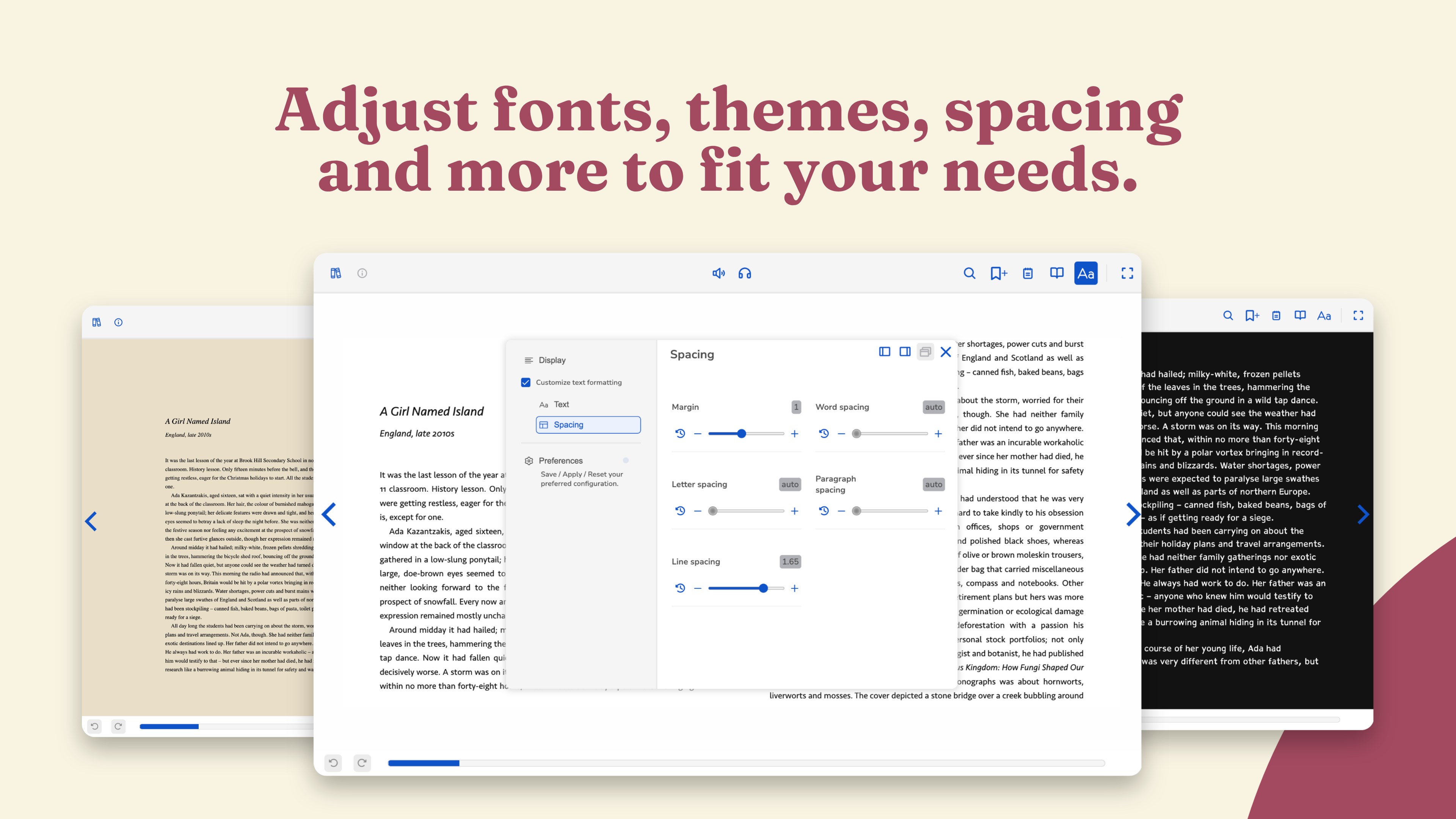The image size is (1456, 819).
Task: Dock settings panel to the left
Action: coord(885,352)
